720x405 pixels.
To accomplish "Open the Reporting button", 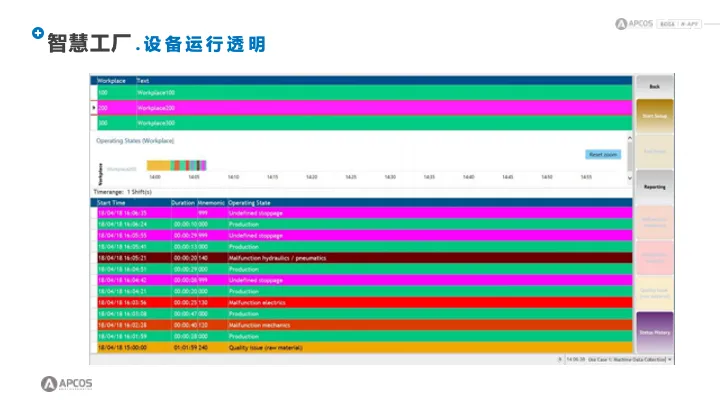I will click(655, 187).
